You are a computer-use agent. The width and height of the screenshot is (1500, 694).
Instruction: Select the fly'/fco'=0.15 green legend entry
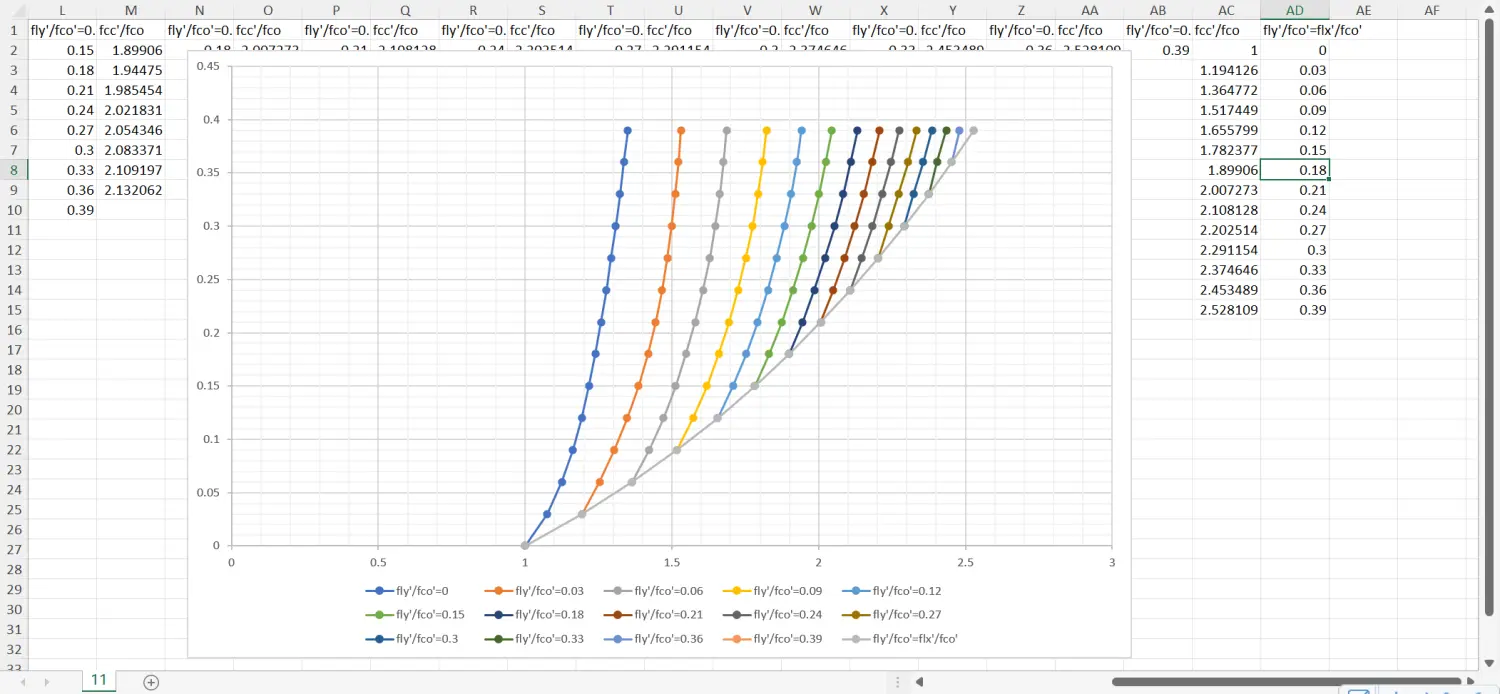point(407,615)
